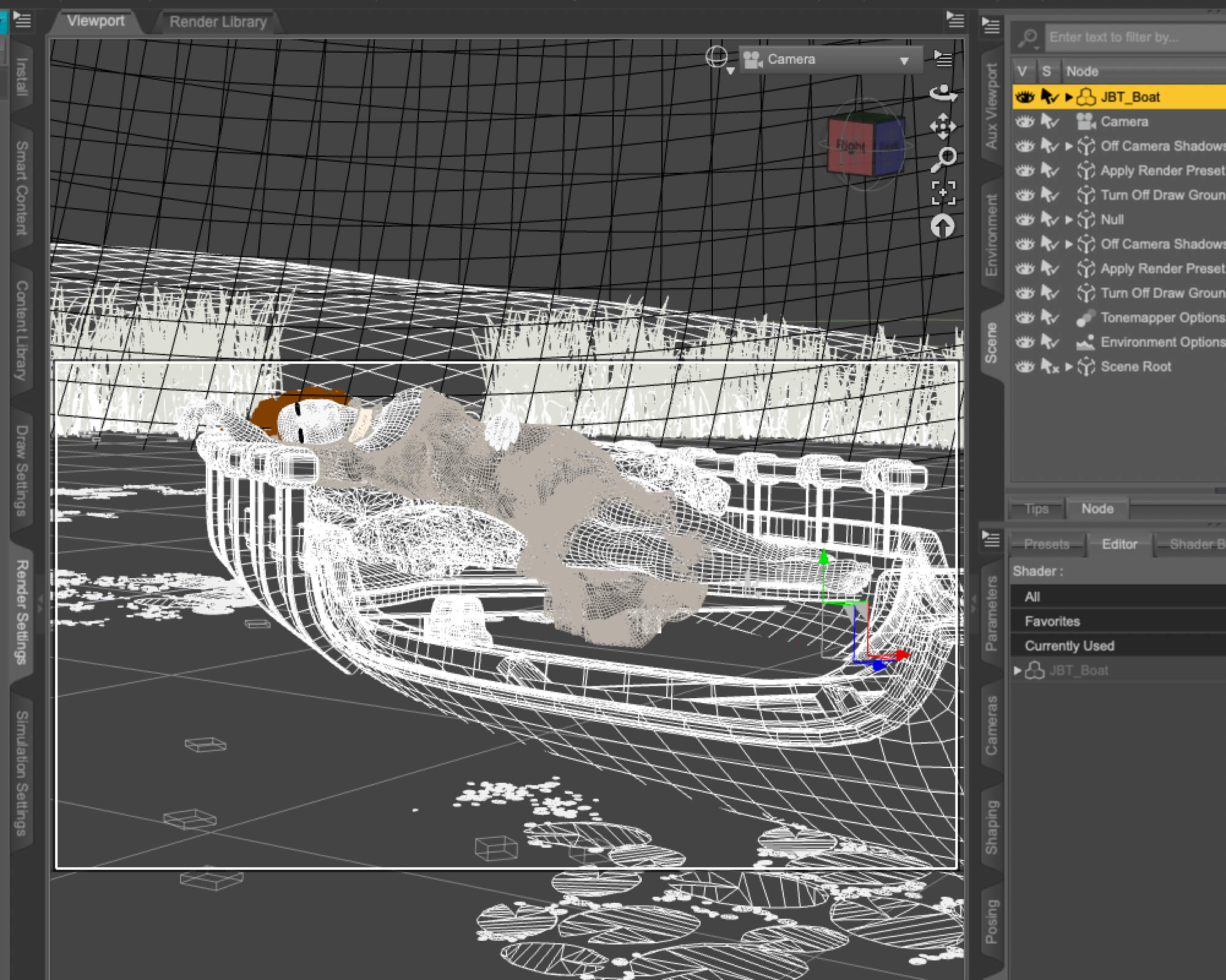Image resolution: width=1226 pixels, height=980 pixels.
Task: Select the Orbit camera tool in viewport
Action: 942,93
